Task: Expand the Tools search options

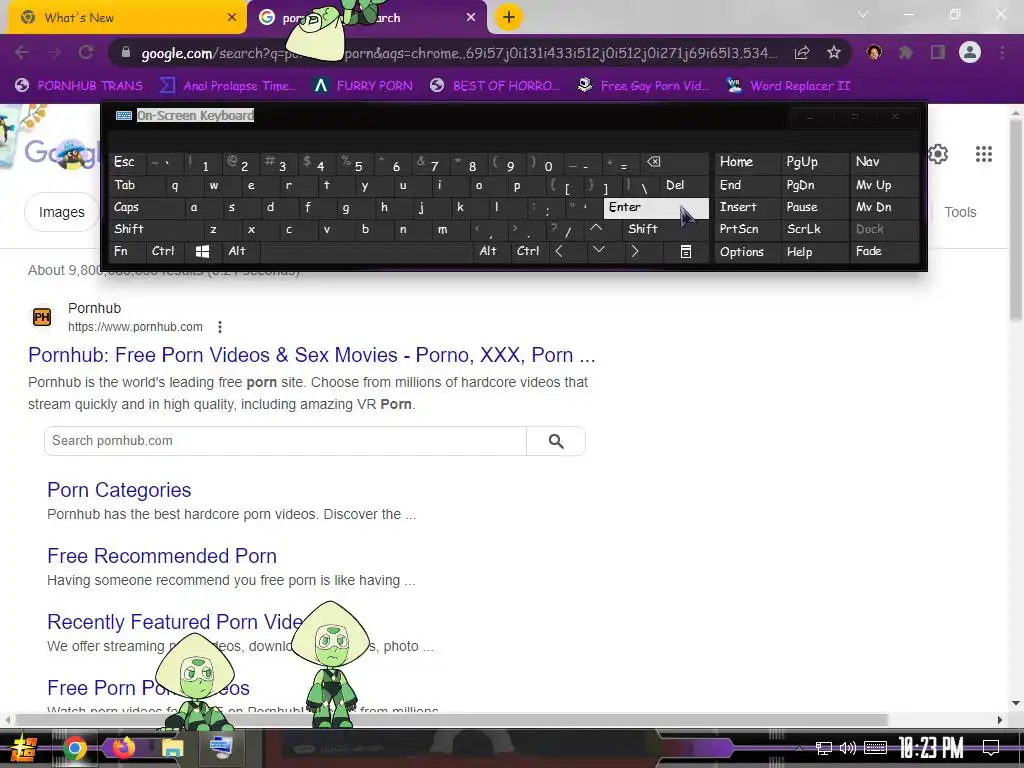Action: (960, 212)
